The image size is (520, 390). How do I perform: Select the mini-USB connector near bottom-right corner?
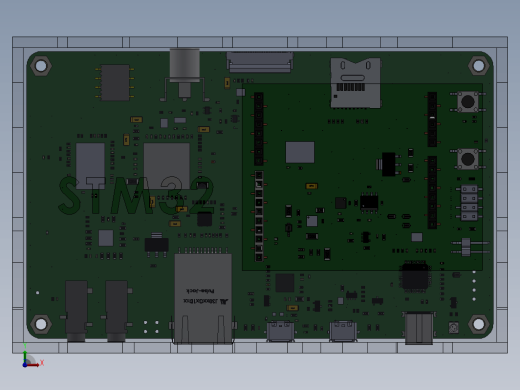click(x=419, y=328)
